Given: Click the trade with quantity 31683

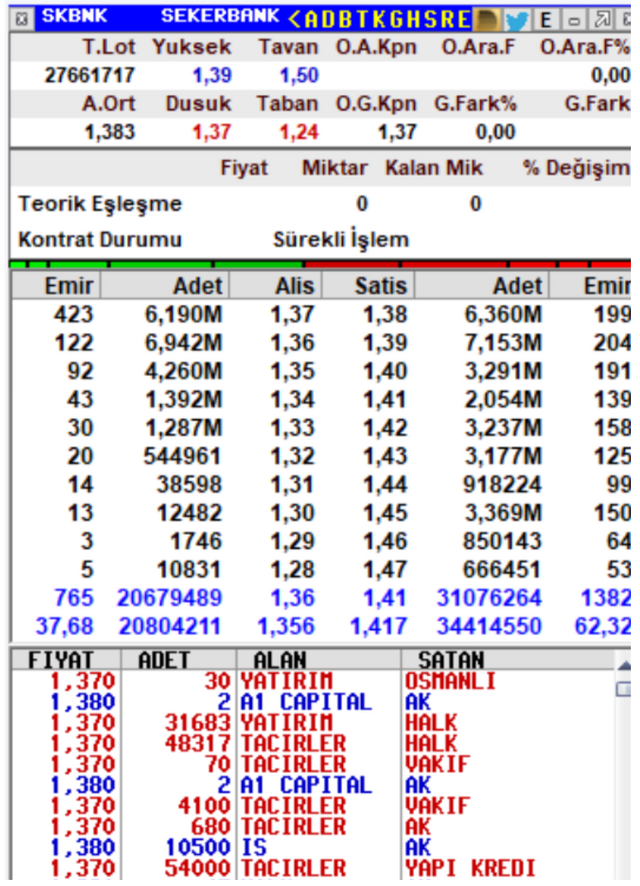Looking at the screenshot, I should (198, 723).
